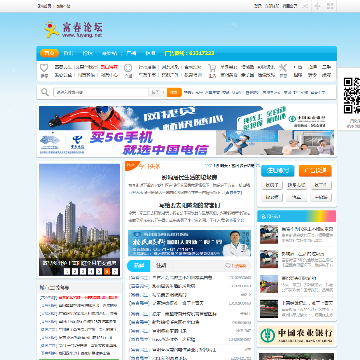
Task: Go to slideshow page 7
Action: tap(115, 271)
